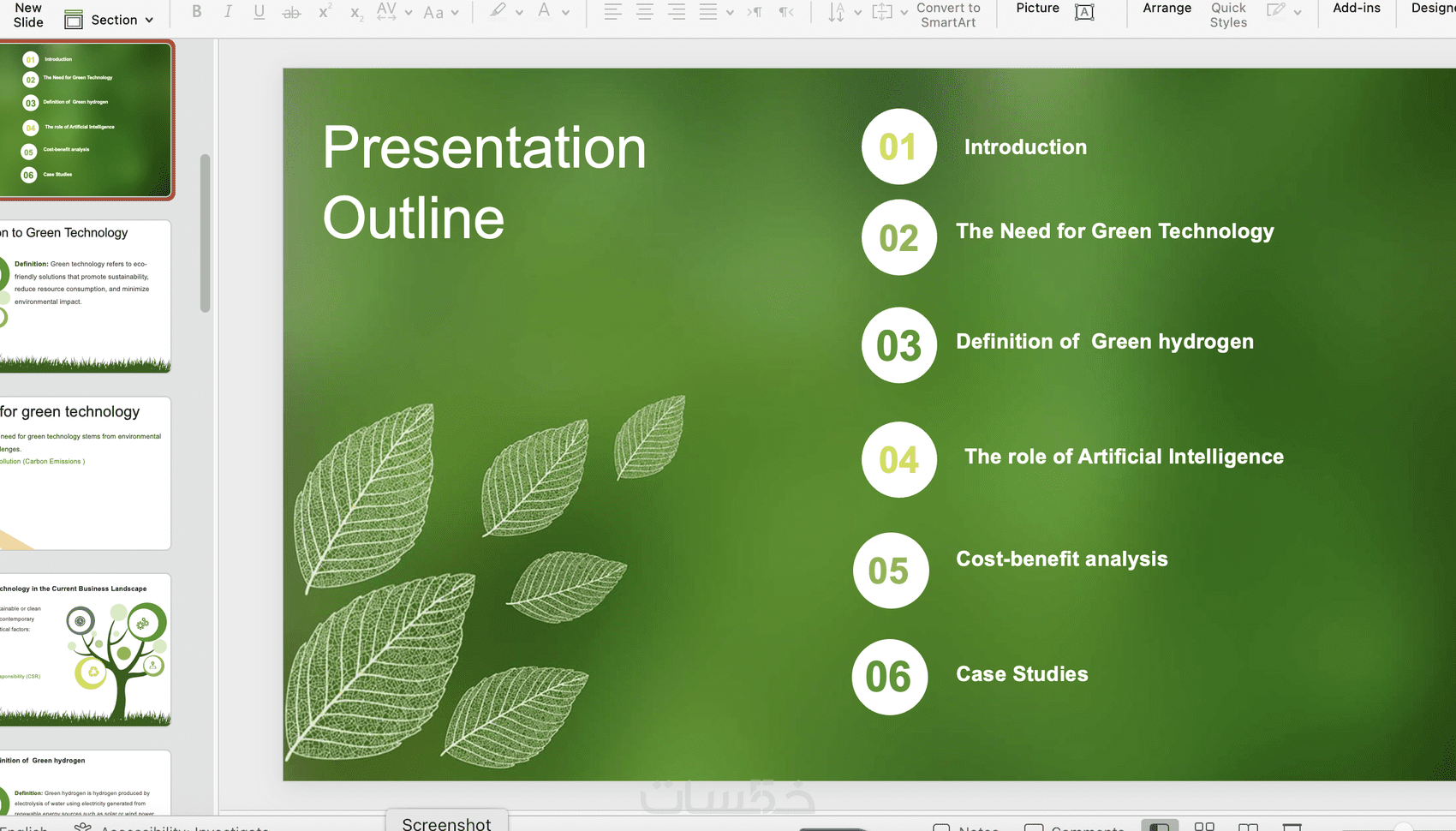Image resolution: width=1456 pixels, height=831 pixels.
Task: Open the Designer pane
Action: pos(1433,8)
